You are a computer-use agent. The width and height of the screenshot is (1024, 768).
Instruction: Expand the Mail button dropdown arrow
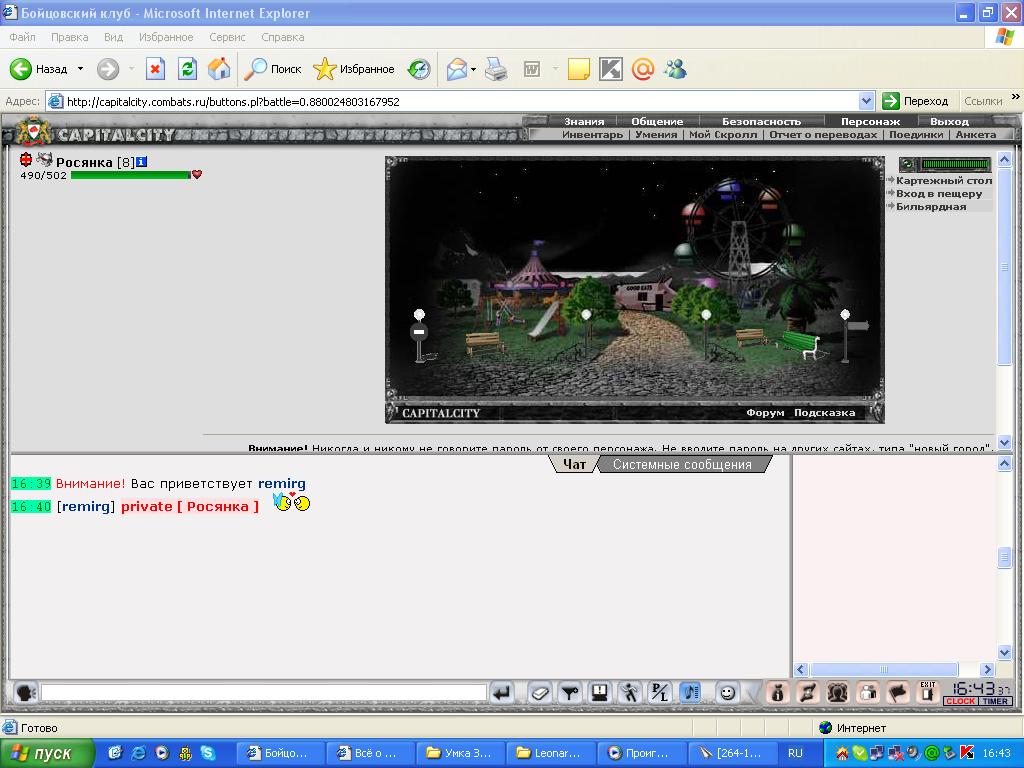pos(473,69)
